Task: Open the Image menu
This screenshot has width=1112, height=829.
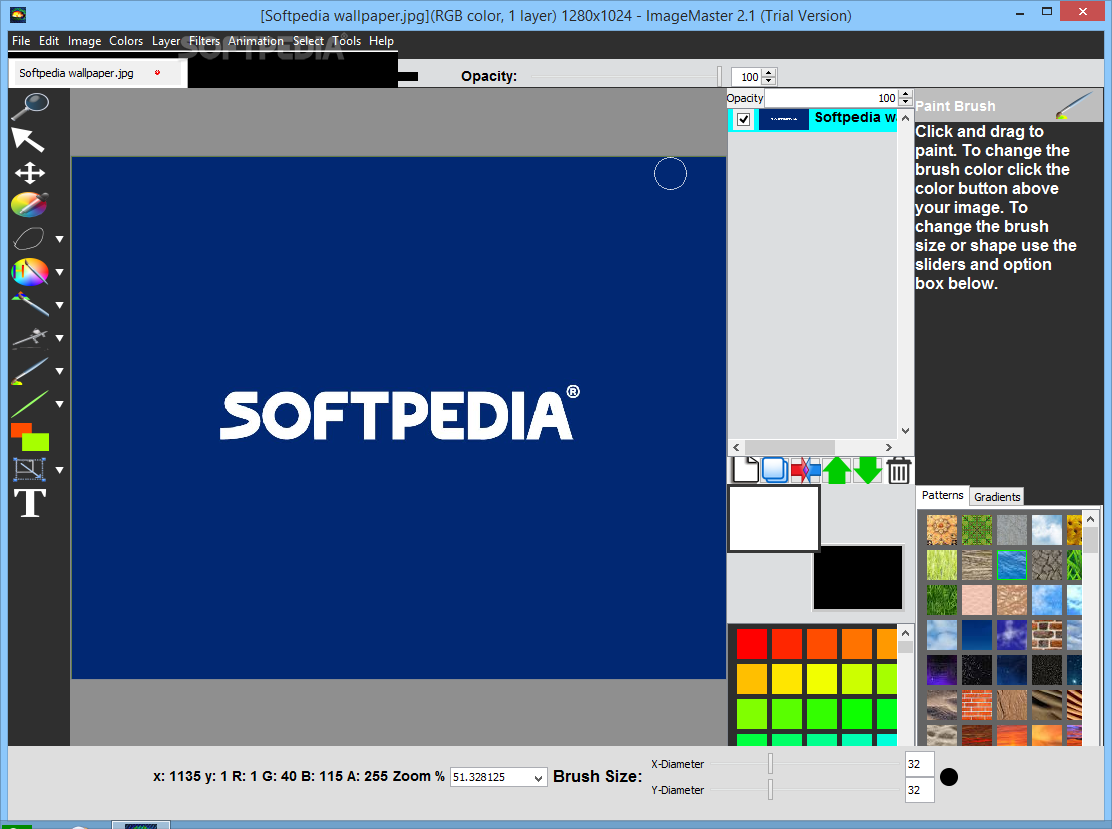Action: click(84, 41)
